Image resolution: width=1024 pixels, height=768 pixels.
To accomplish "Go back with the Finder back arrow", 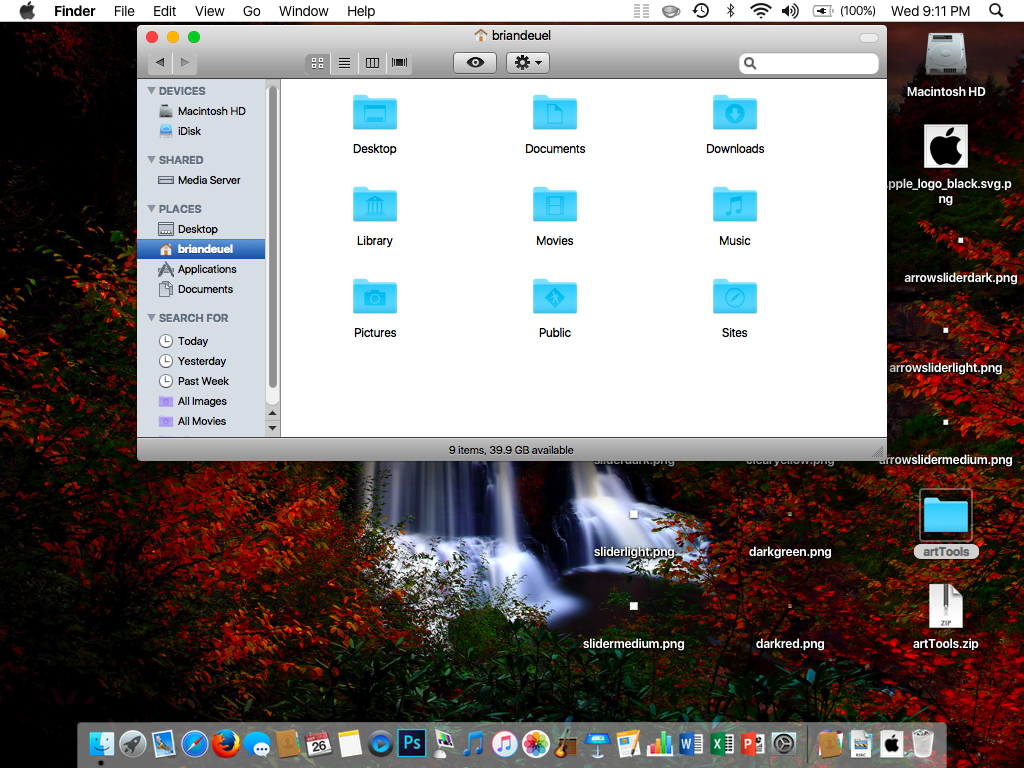I will pos(160,63).
